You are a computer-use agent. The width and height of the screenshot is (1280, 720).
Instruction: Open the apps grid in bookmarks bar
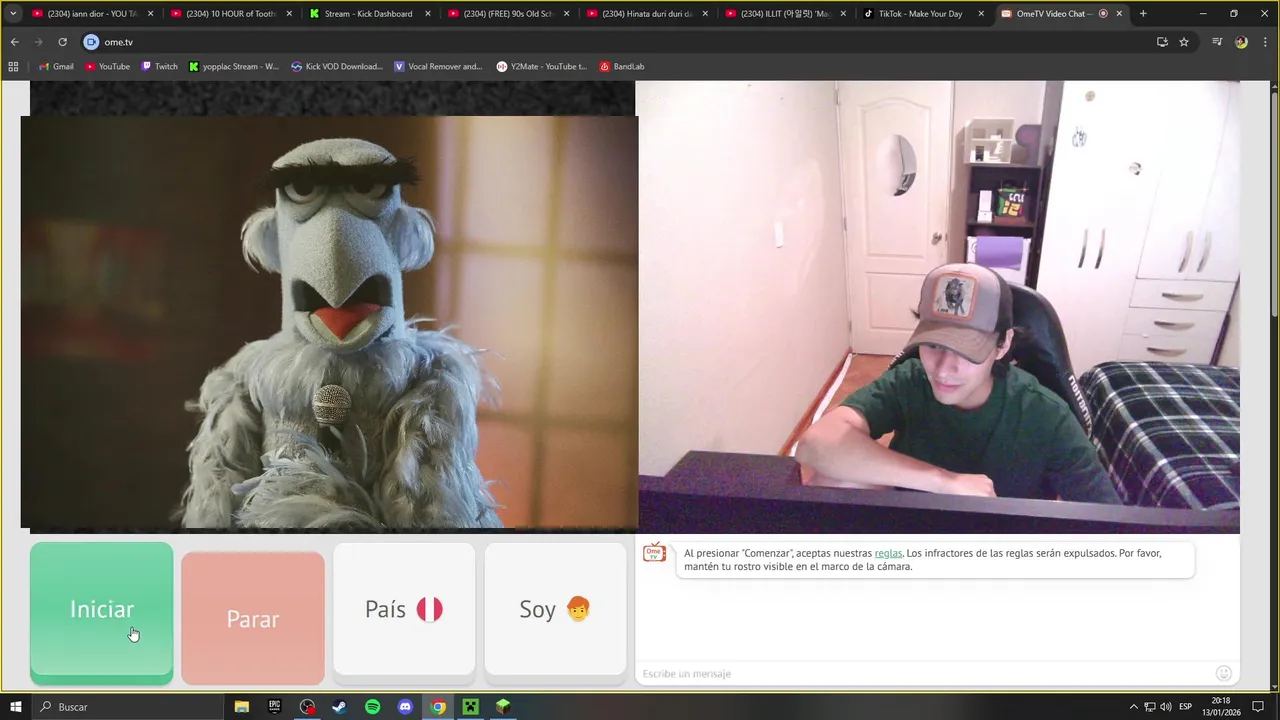(x=13, y=66)
